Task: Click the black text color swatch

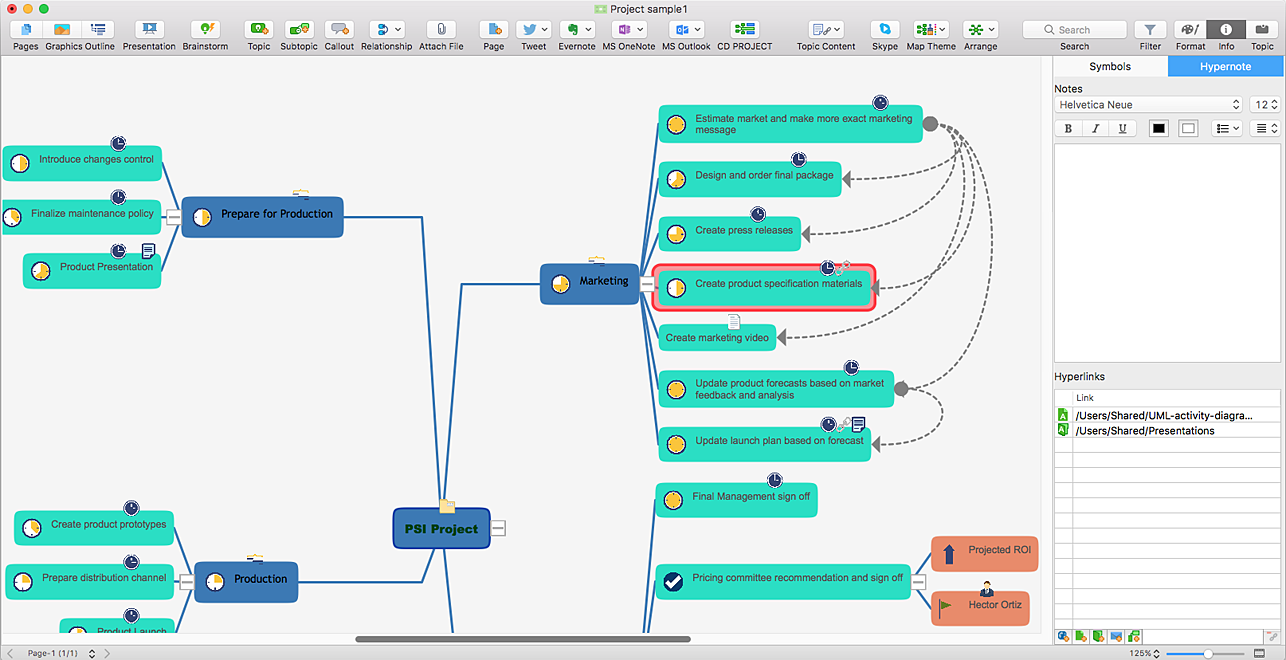Action: pyautogui.click(x=1159, y=128)
